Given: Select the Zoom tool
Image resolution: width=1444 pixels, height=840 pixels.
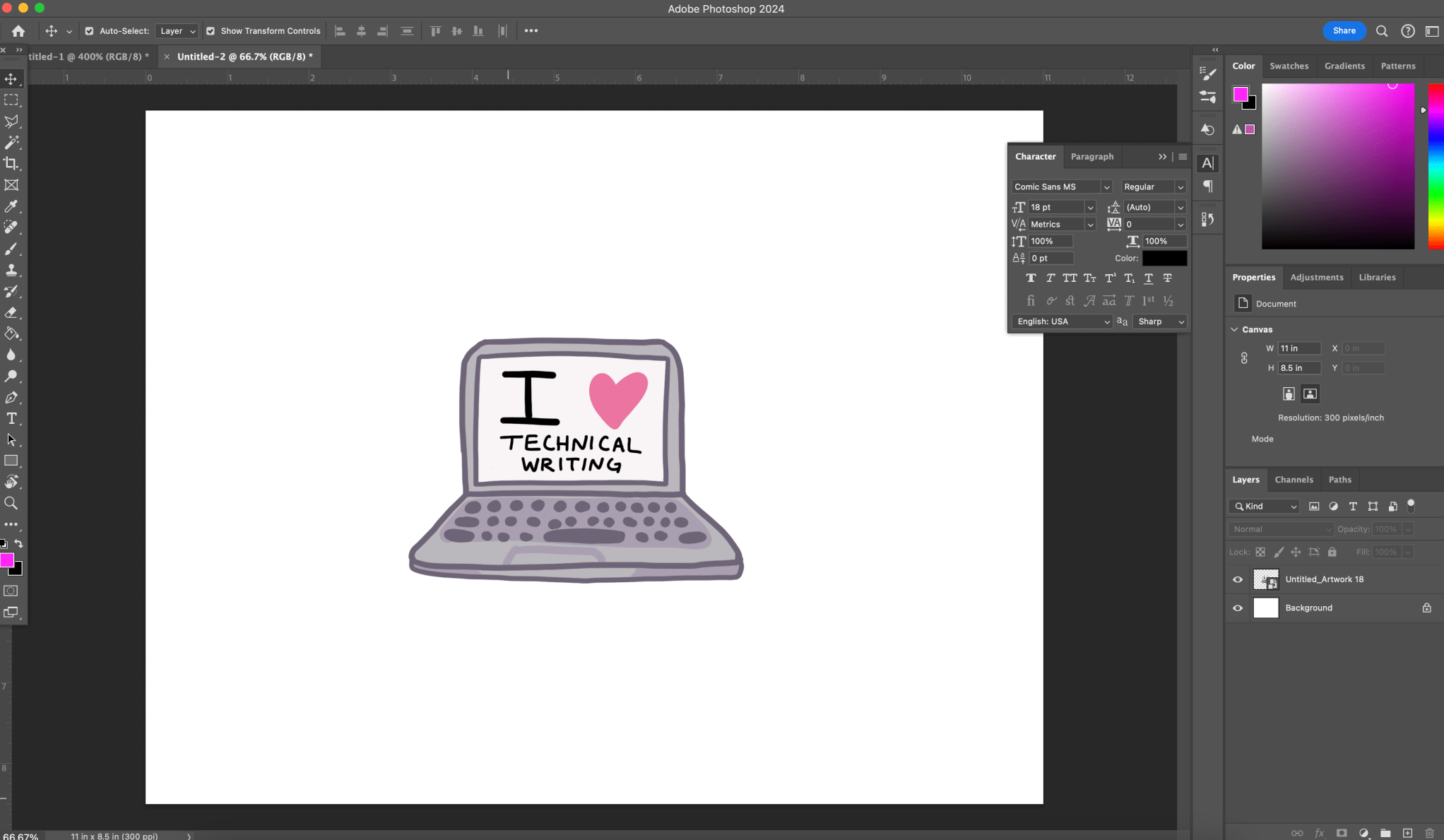Looking at the screenshot, I should point(11,503).
